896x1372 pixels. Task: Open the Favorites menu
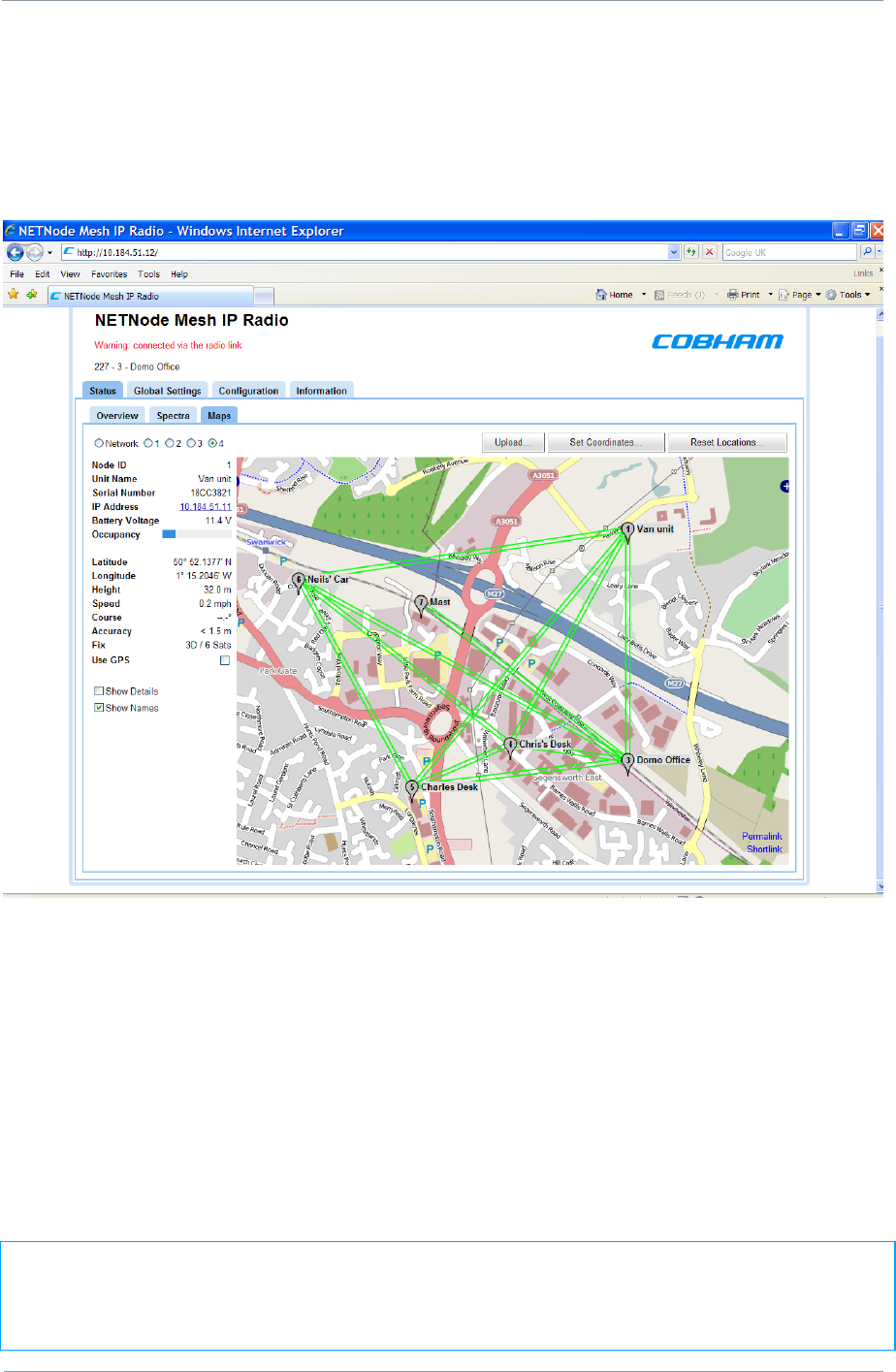click(109, 274)
